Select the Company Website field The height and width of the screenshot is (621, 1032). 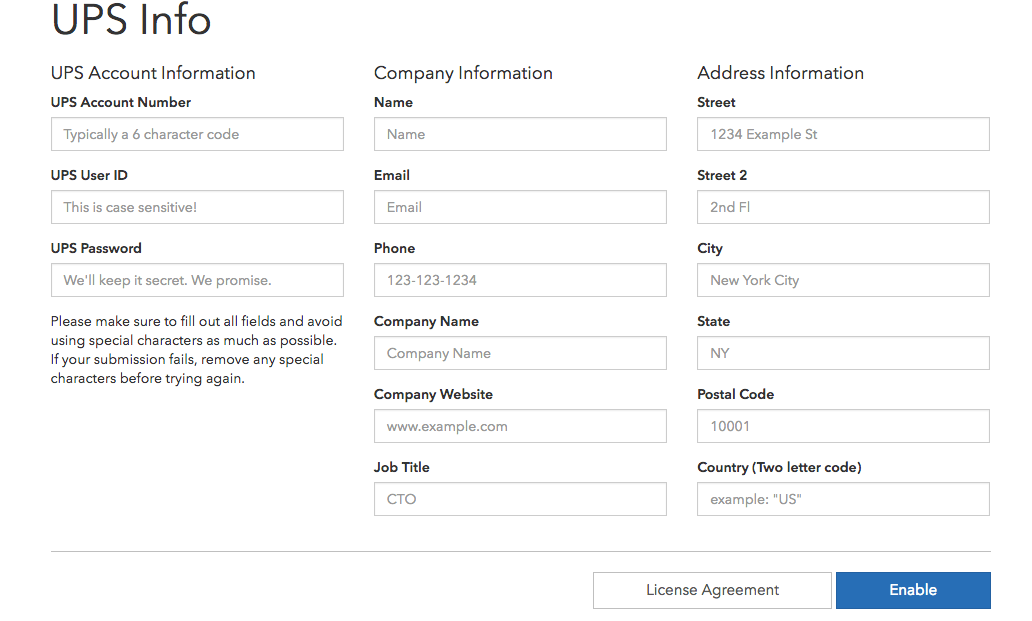click(x=520, y=426)
